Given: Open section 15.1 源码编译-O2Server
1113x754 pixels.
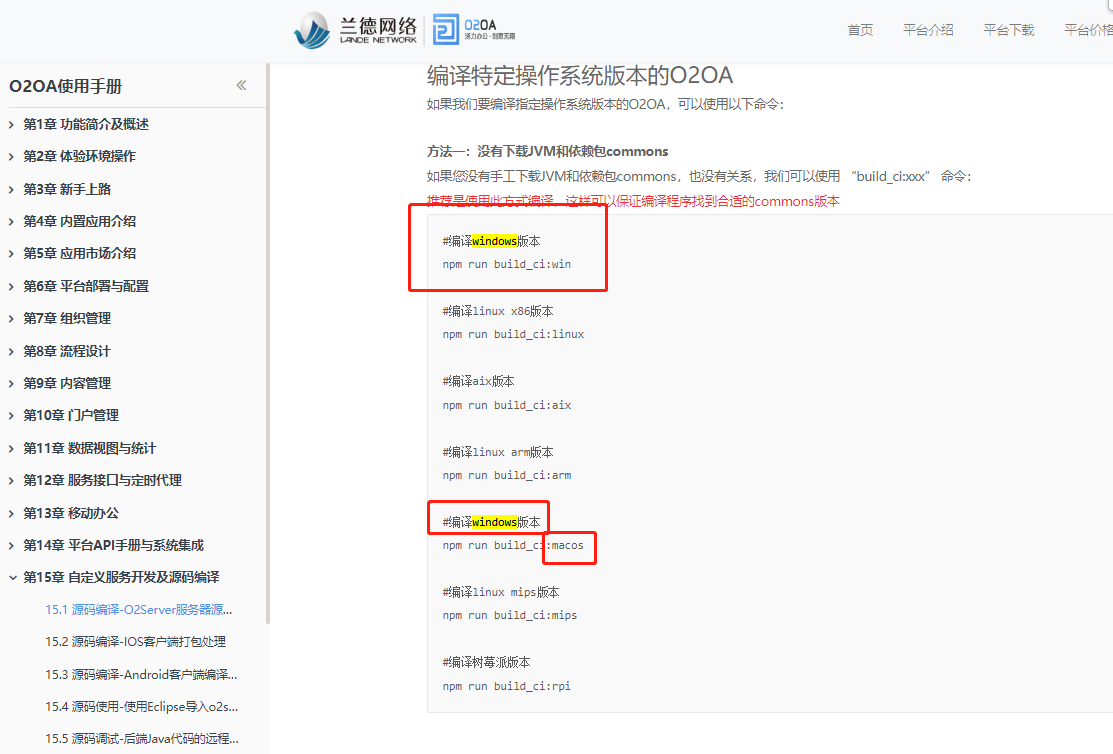Looking at the screenshot, I should pos(138,609).
